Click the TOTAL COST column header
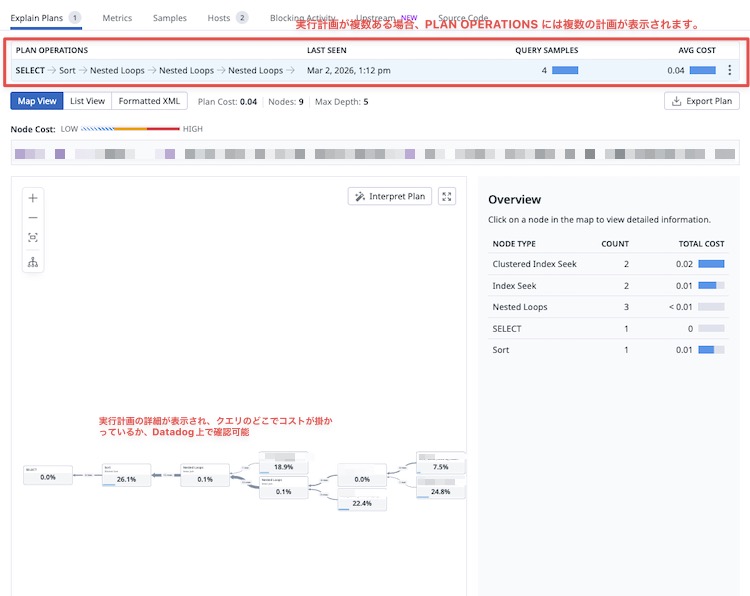The width and height of the screenshot is (750, 596). coord(701,244)
